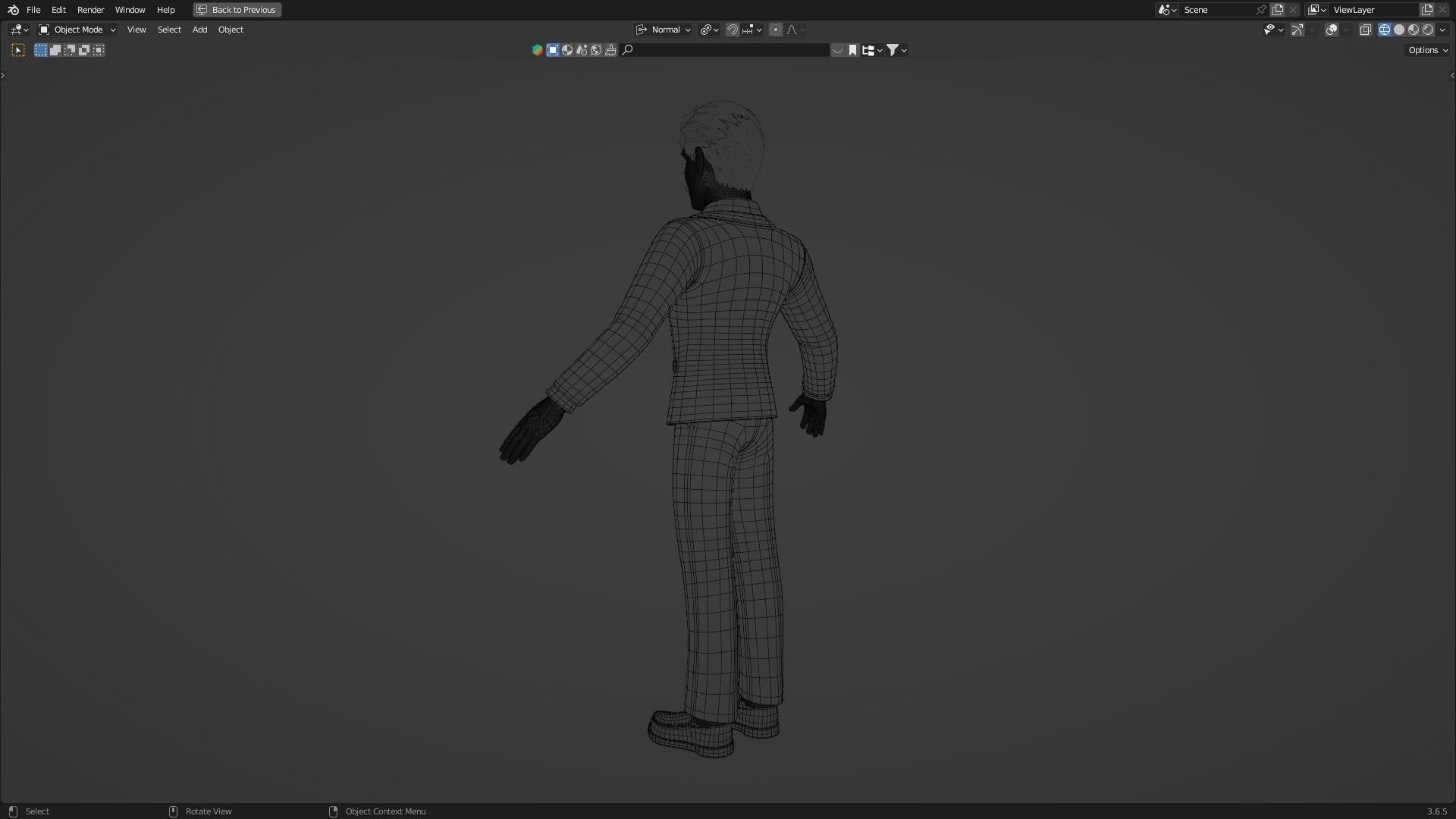Open Normal transform orientation dropdown
This screenshot has height=819, width=1456.
pos(664,30)
